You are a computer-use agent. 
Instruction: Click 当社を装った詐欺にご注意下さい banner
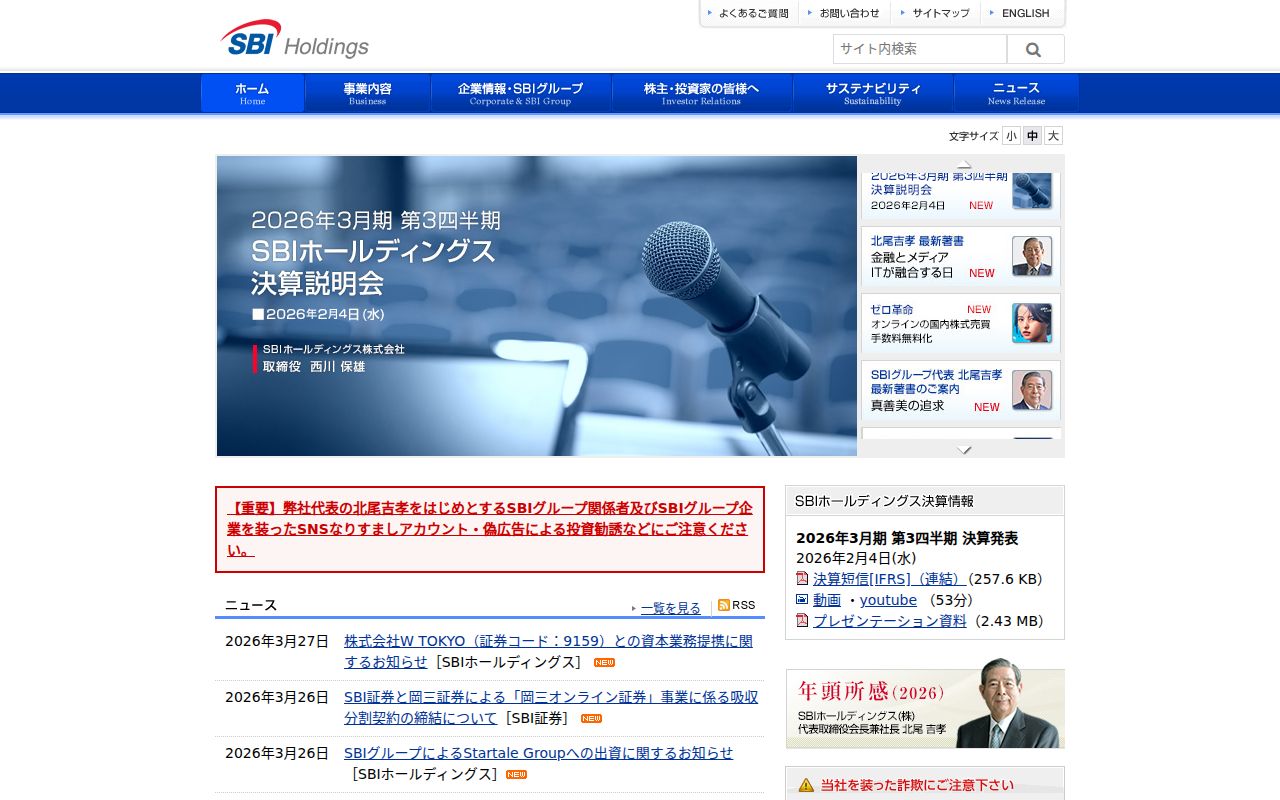[925, 783]
